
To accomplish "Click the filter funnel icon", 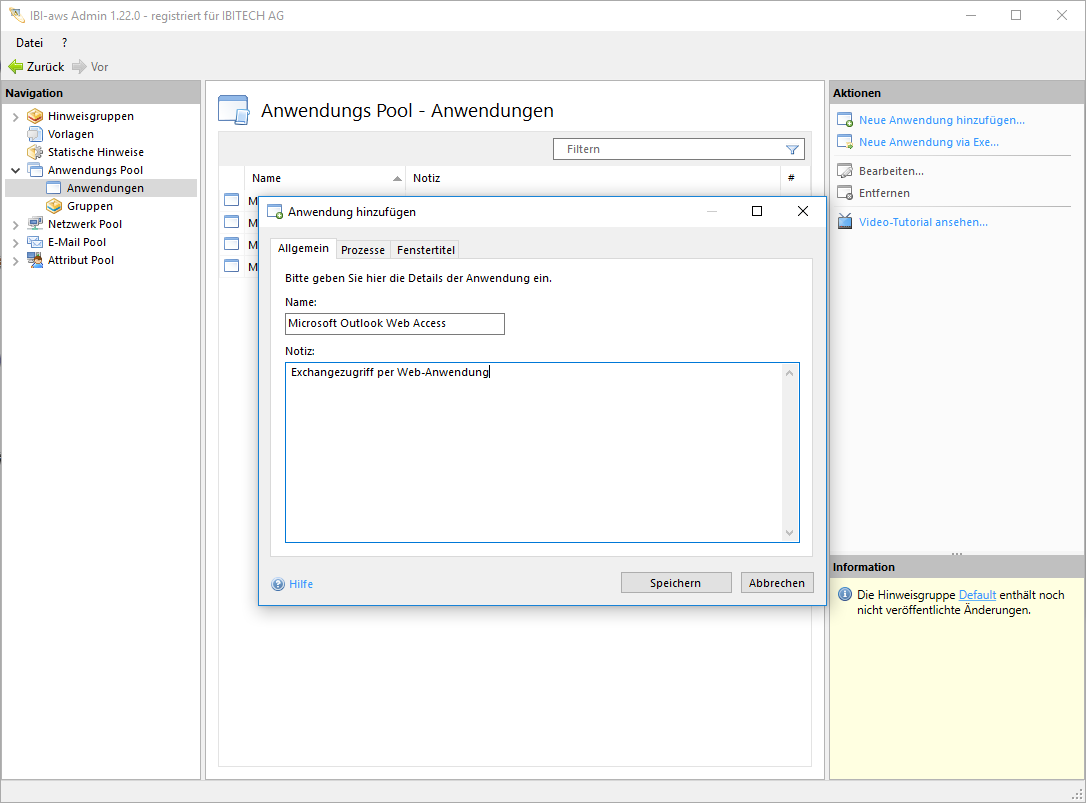I will tap(792, 150).
